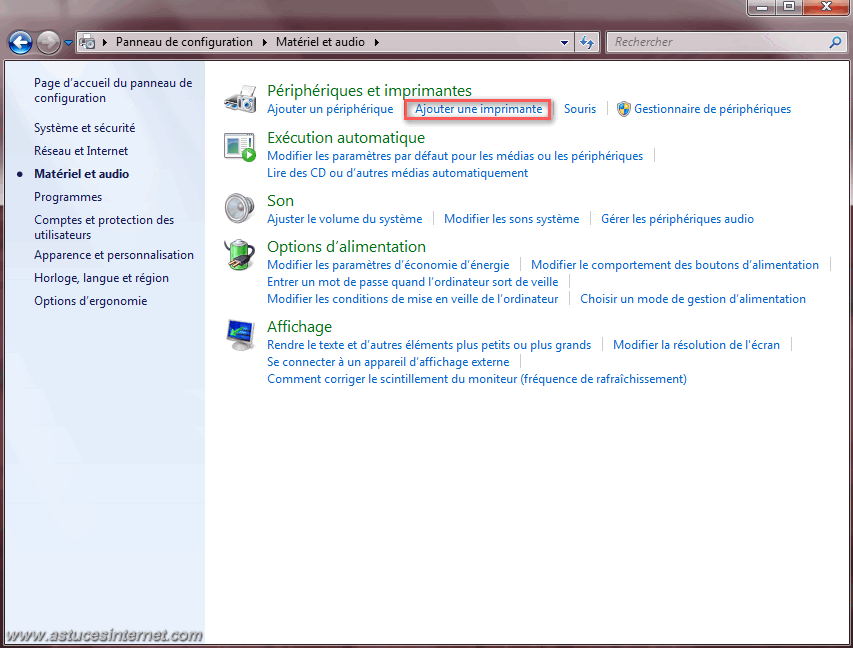Image resolution: width=853 pixels, height=648 pixels.
Task: Click the Control Panel icon in address bar
Action: 87,42
